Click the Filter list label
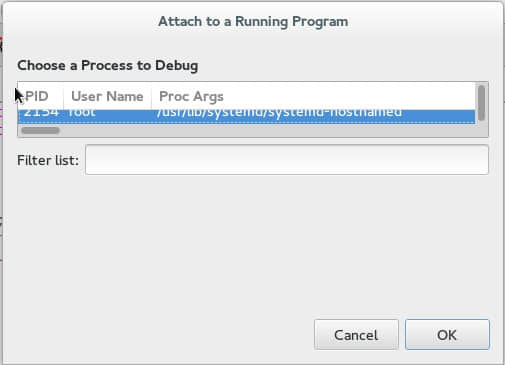 [x=48, y=160]
